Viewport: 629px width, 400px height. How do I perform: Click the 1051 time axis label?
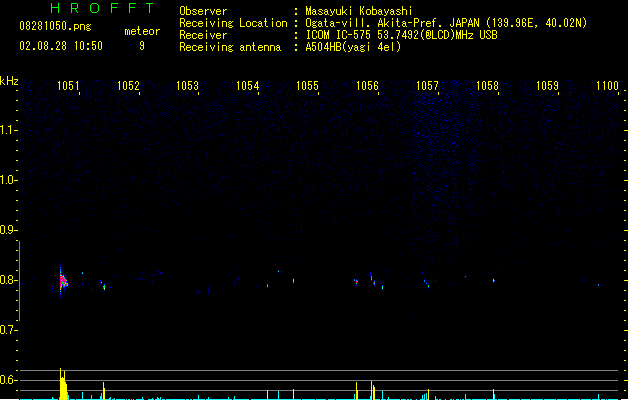pos(68,86)
